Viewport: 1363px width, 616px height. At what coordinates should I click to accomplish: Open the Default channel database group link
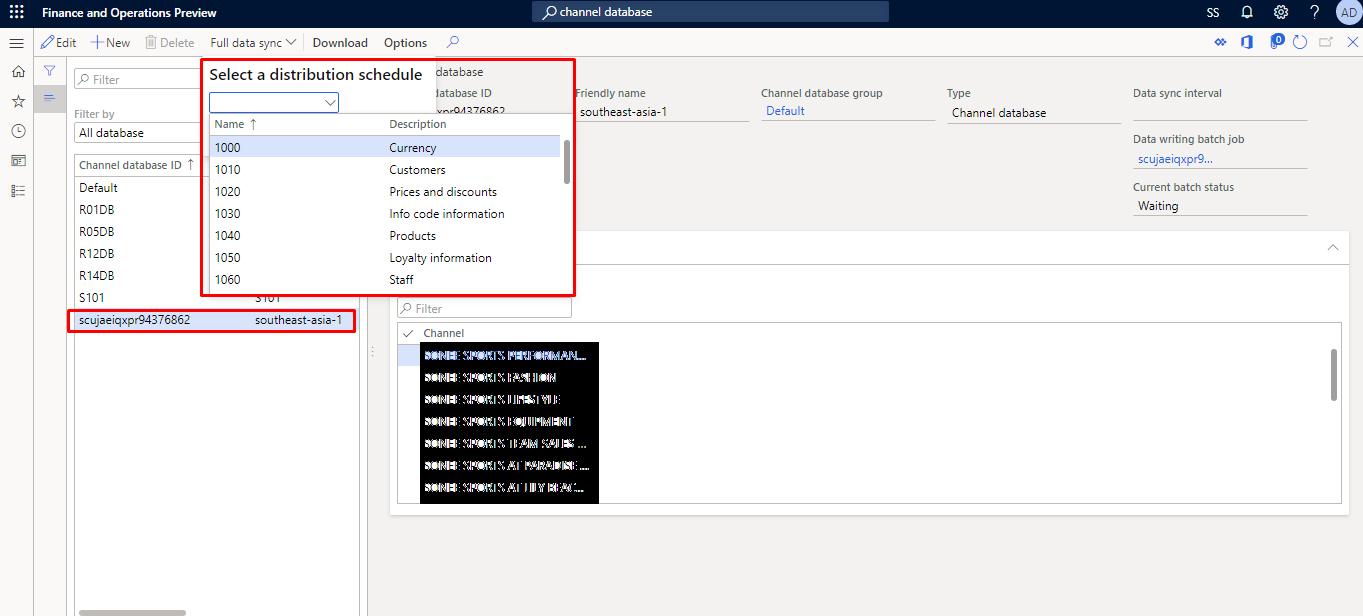pos(785,111)
